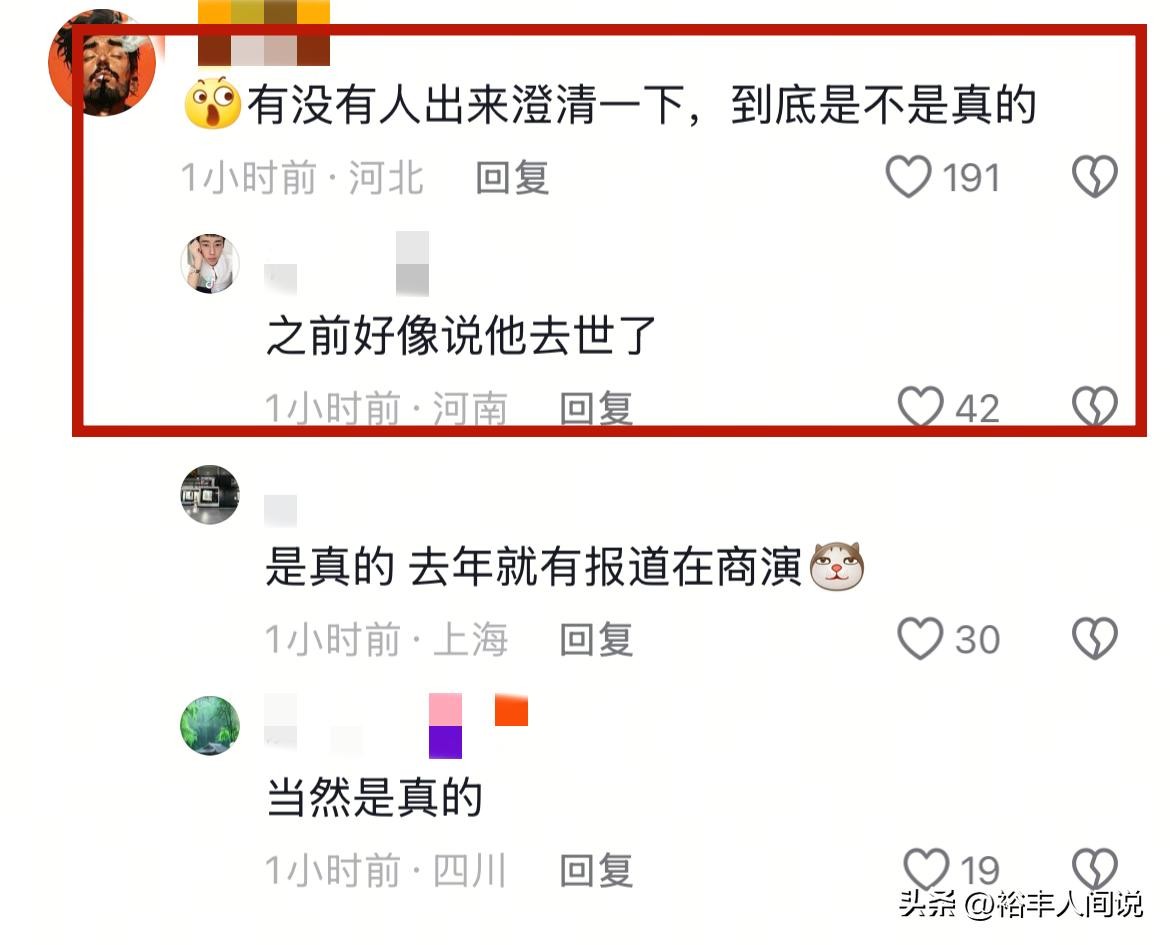Screen dimensions: 1170x945
Task: Tap broken heart on Shanghai reply
Action: click(x=1095, y=638)
